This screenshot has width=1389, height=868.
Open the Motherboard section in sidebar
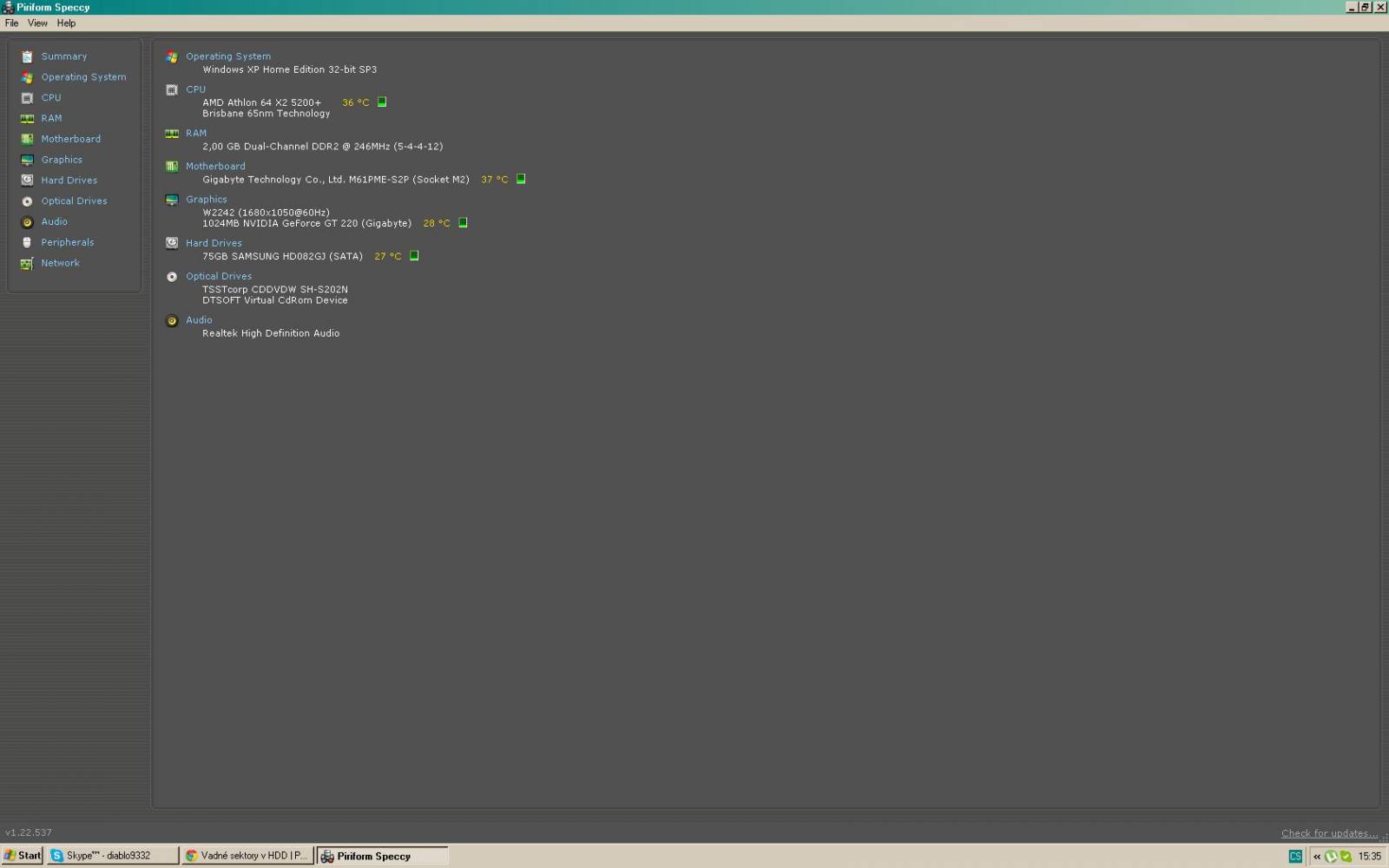tap(70, 139)
